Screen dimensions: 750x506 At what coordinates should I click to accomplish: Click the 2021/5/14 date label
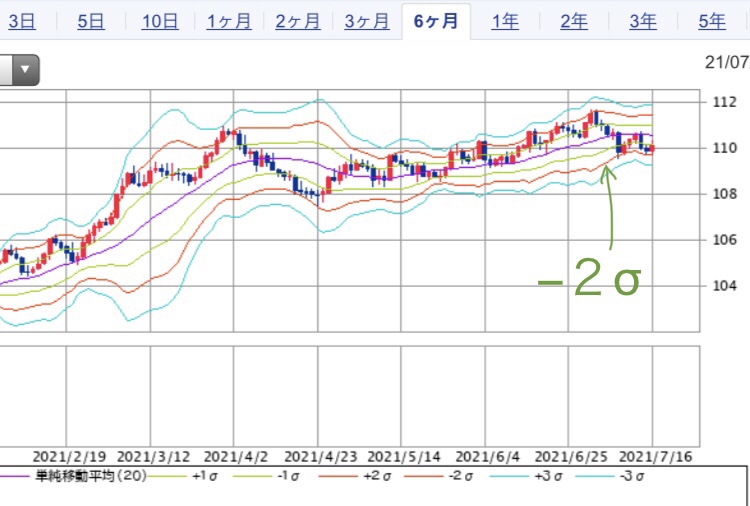tap(404, 457)
